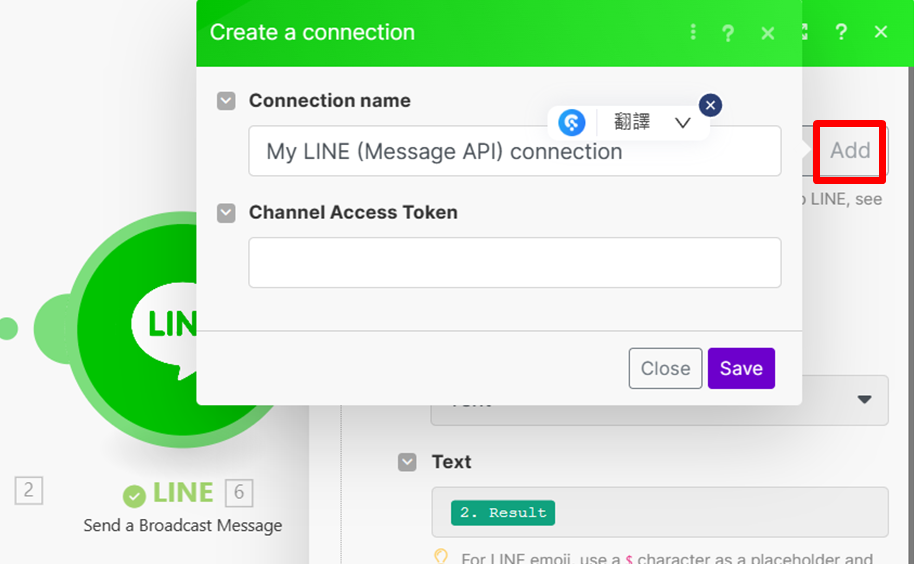Click the Save button
The height and width of the screenshot is (564, 914).
coord(740,368)
